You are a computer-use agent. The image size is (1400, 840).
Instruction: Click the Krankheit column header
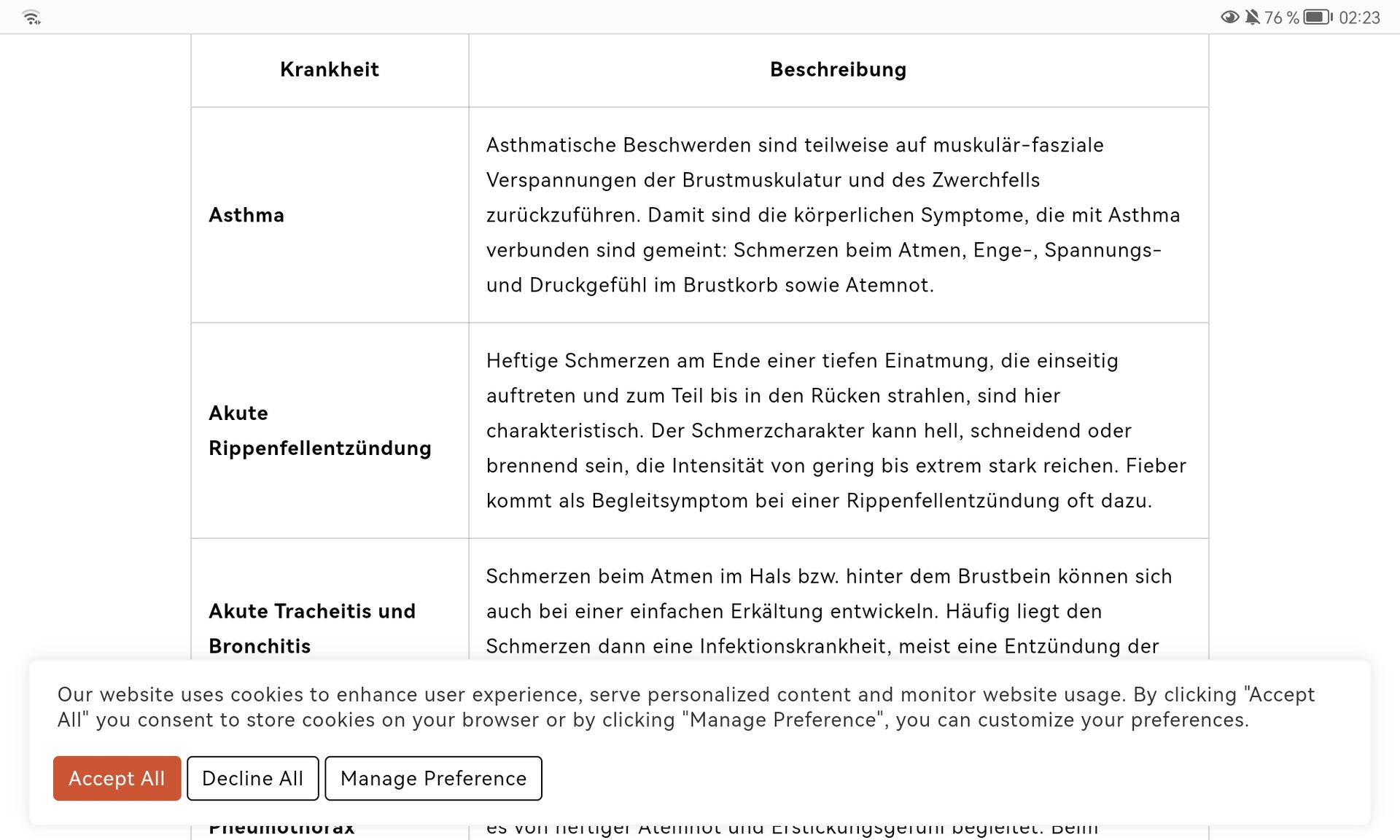click(x=330, y=69)
